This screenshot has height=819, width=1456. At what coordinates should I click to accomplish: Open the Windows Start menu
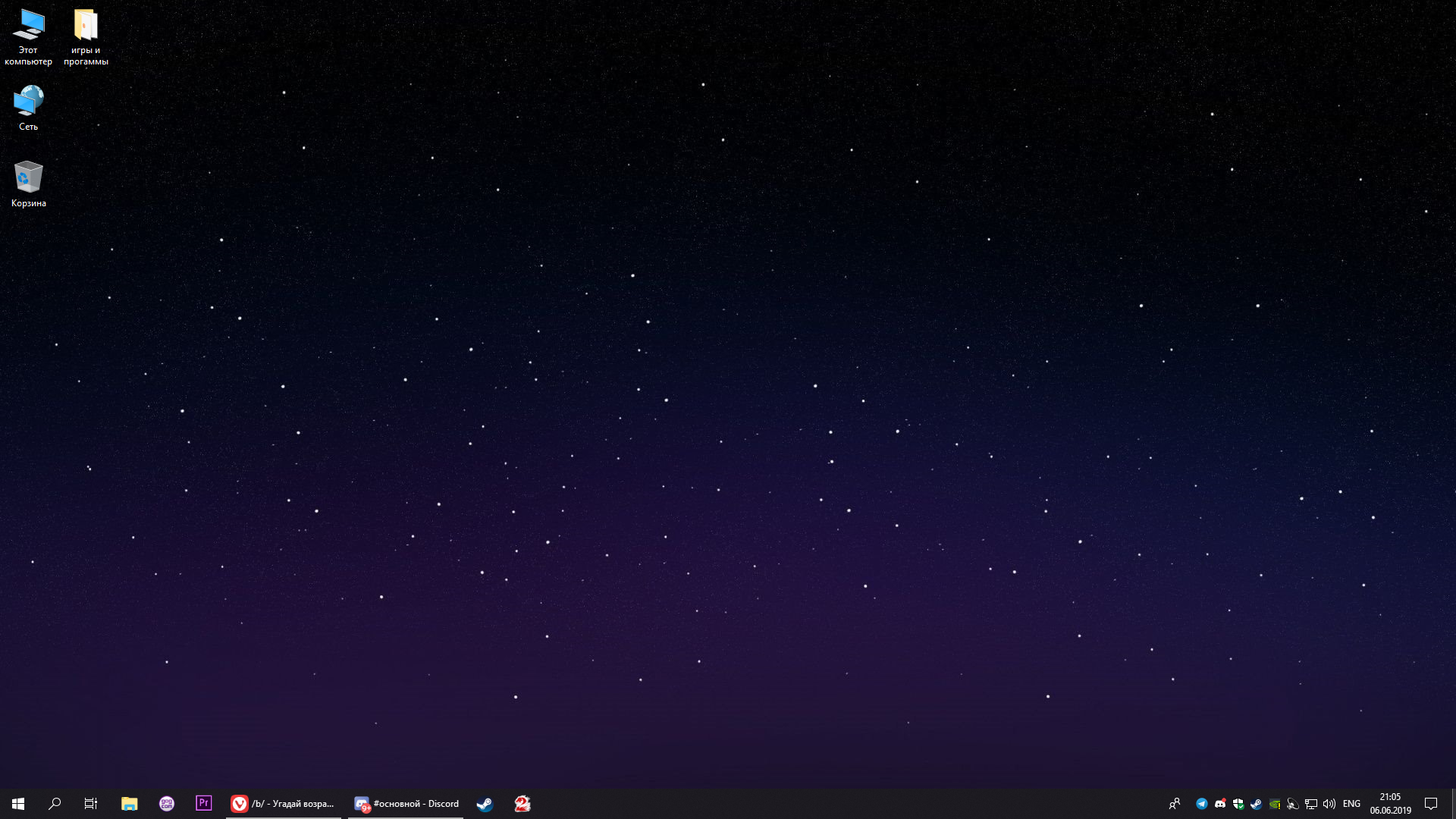(18, 804)
